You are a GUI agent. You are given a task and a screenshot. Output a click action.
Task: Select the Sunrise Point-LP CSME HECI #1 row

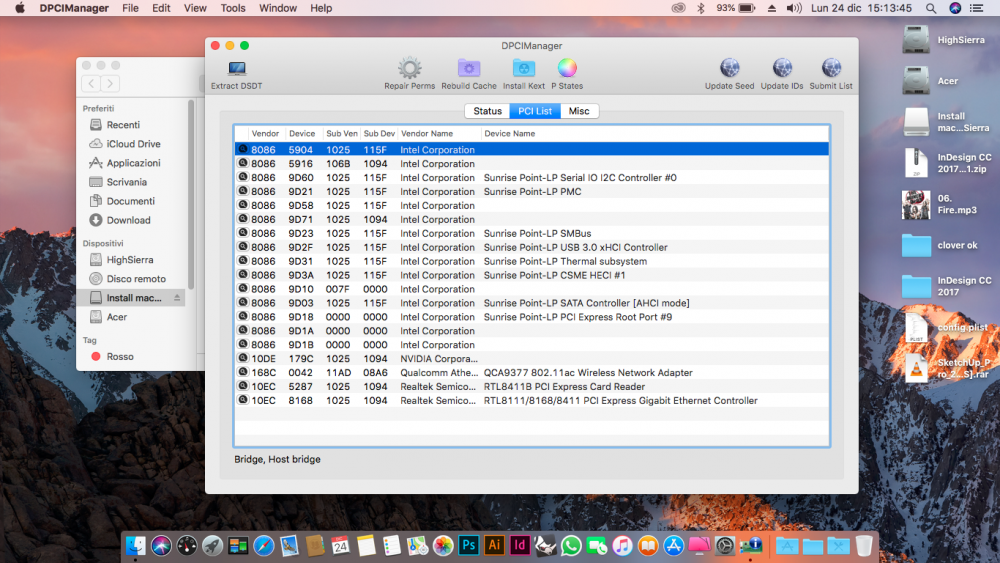point(532,275)
